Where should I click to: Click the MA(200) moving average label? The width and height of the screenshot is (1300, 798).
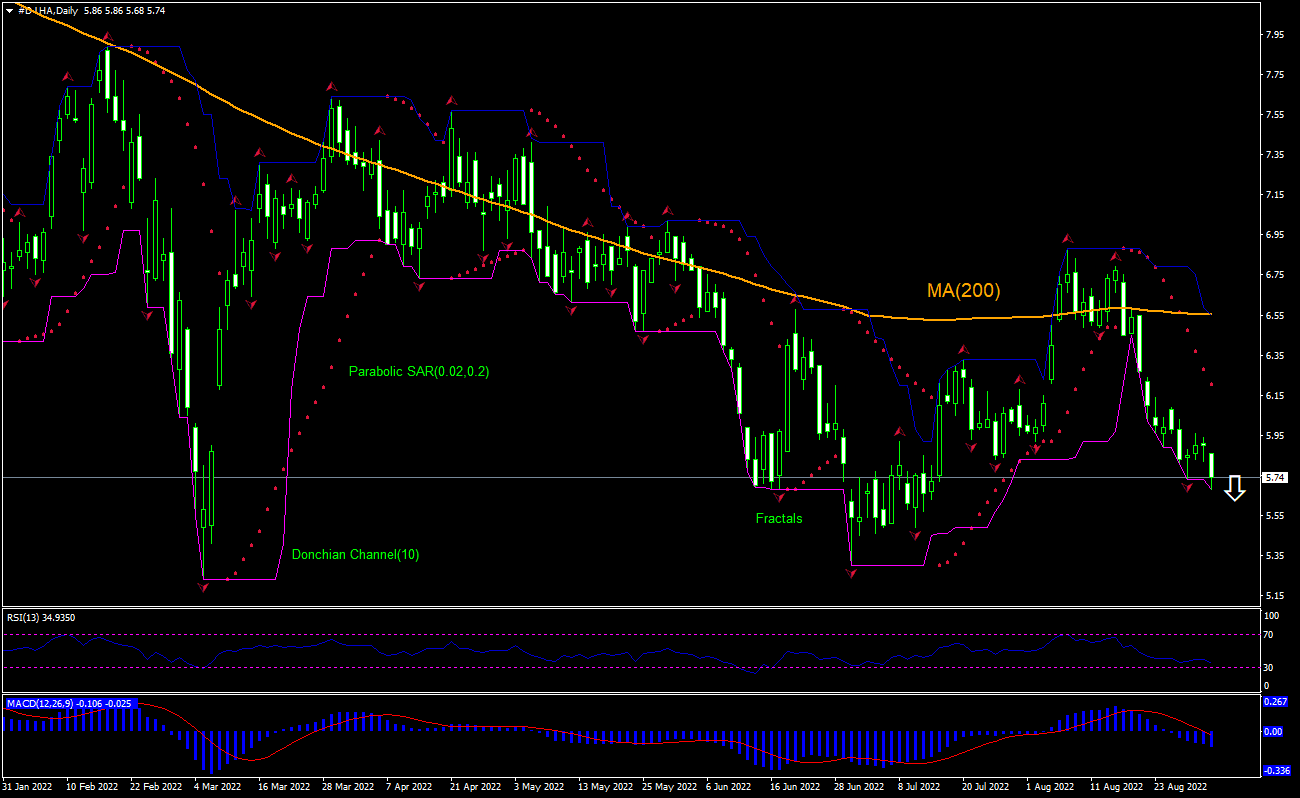(x=963, y=291)
